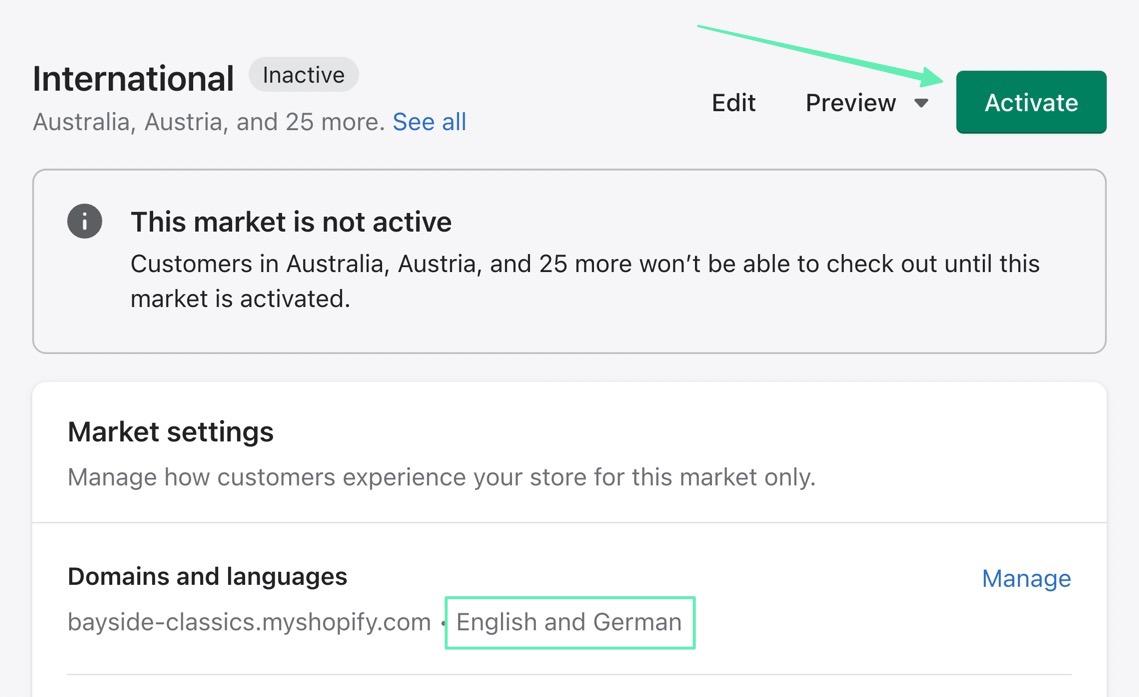
Task: Click the 'Manage how customers experience' description
Action: click(441, 477)
